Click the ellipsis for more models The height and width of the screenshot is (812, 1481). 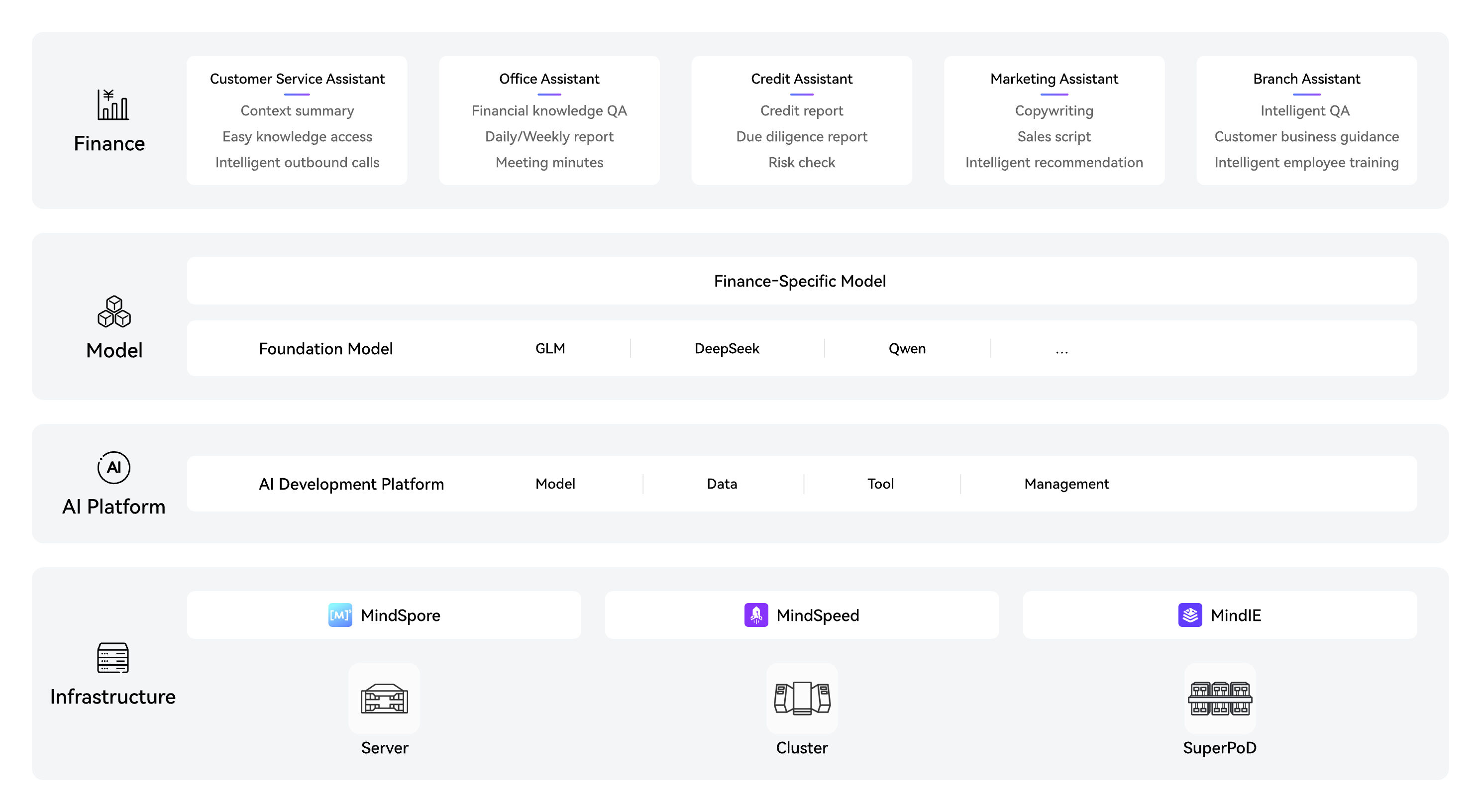tap(1061, 351)
